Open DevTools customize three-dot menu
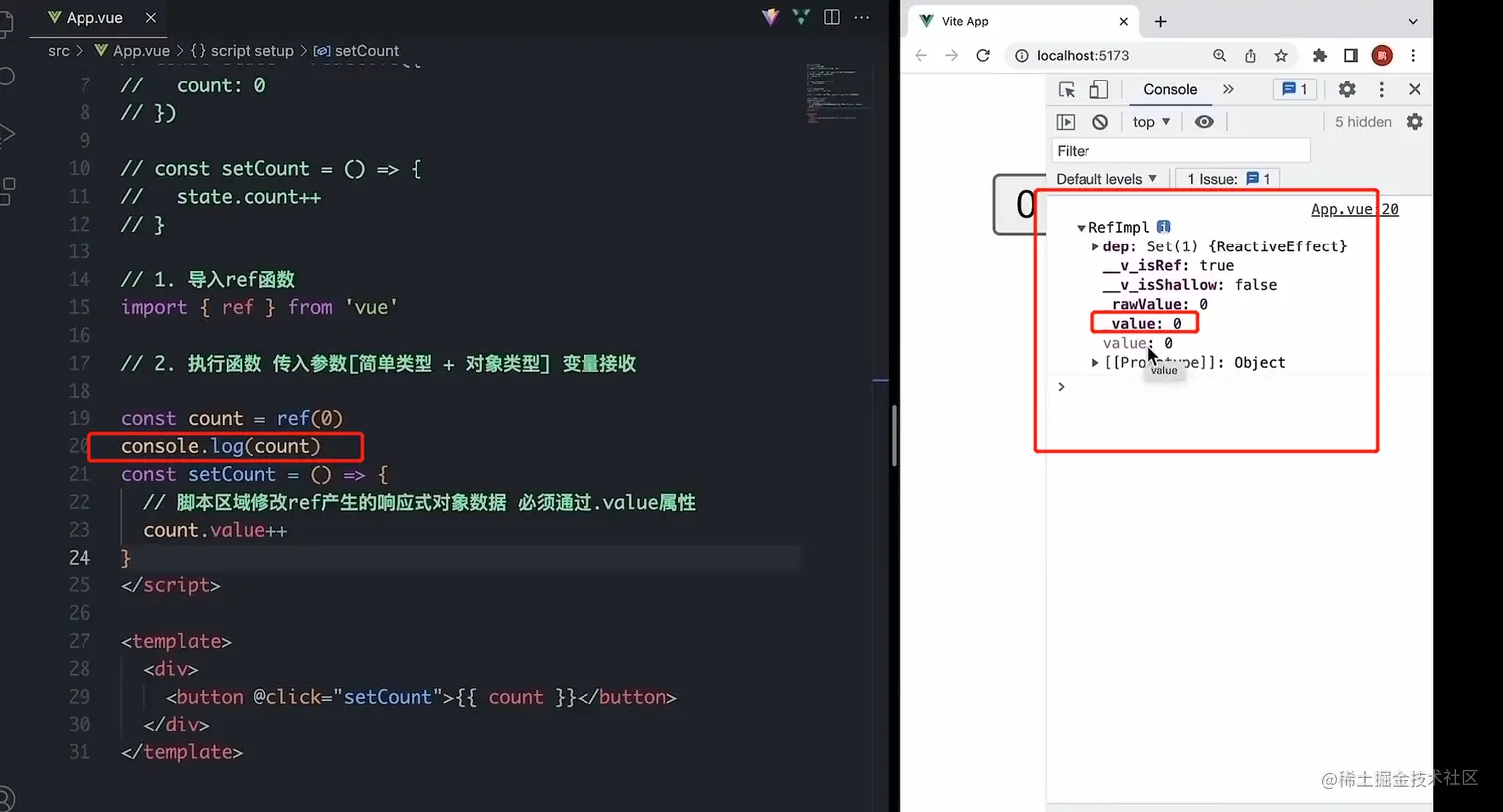Viewport: 1503px width, 812px height. (1381, 89)
